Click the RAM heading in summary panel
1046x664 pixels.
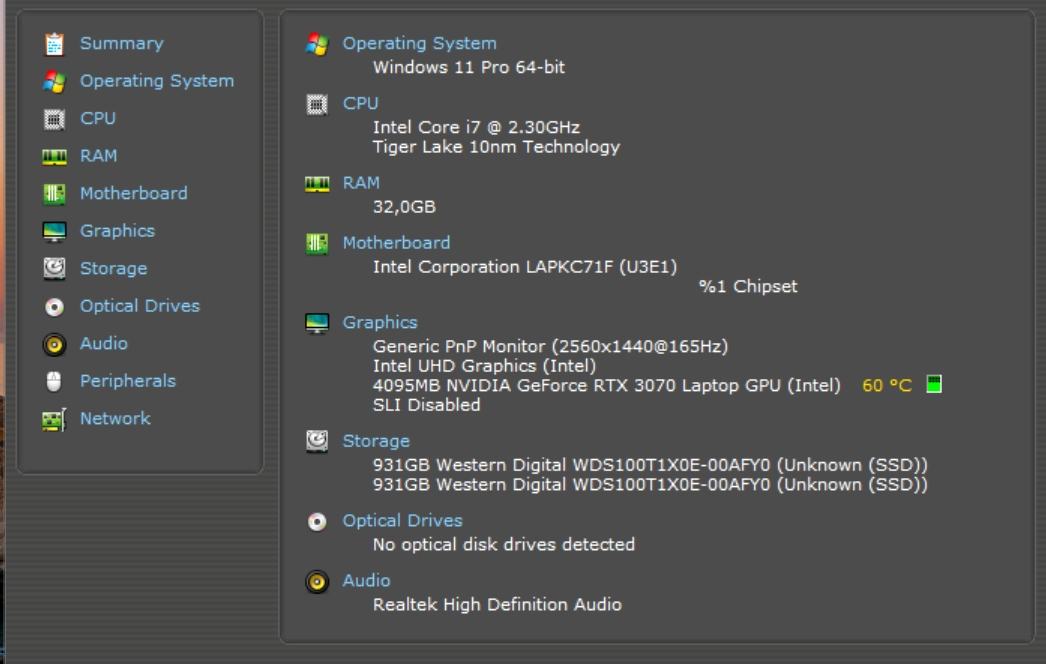pos(361,183)
